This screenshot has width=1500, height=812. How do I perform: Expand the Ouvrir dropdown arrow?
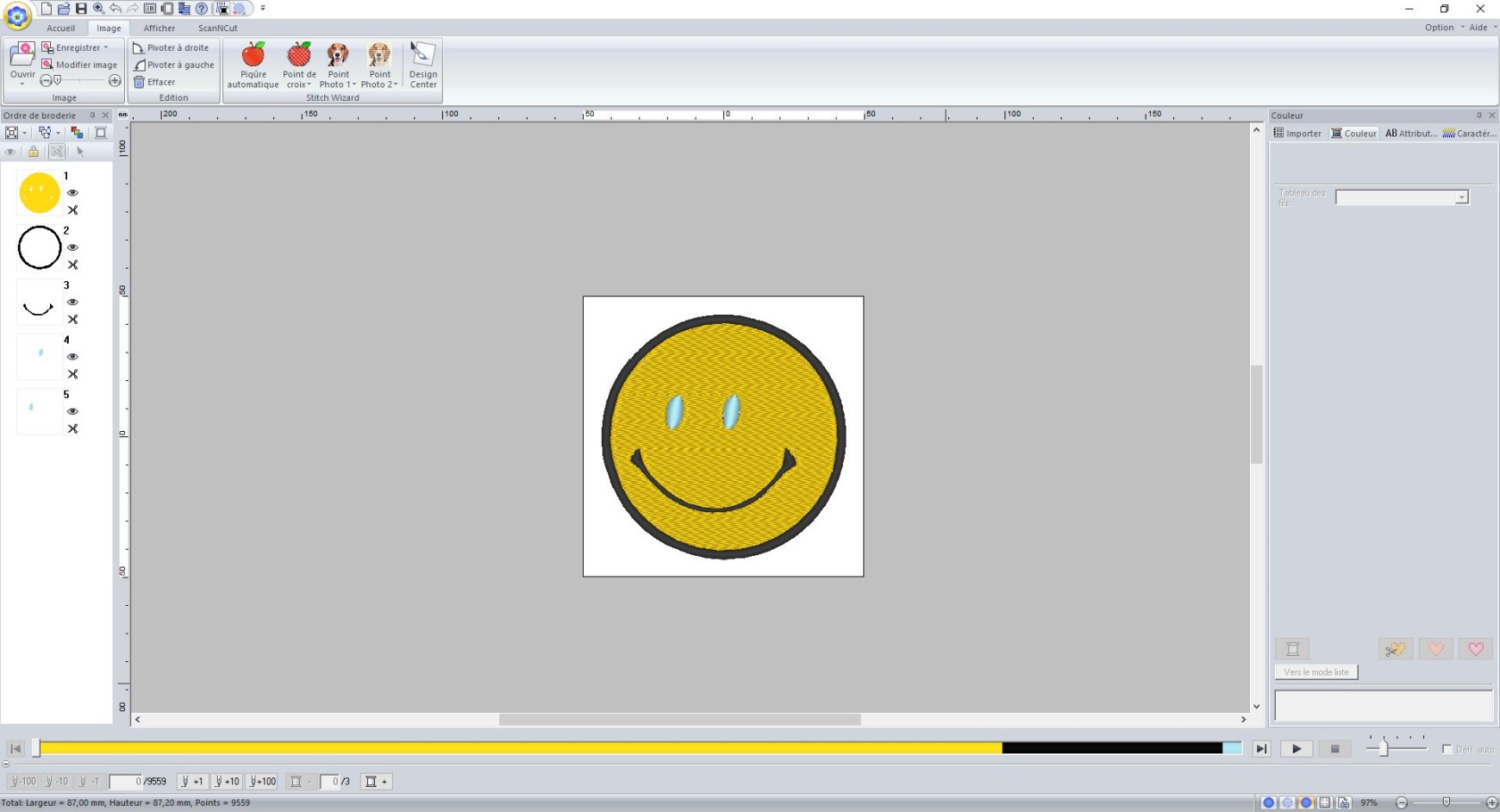[x=22, y=84]
